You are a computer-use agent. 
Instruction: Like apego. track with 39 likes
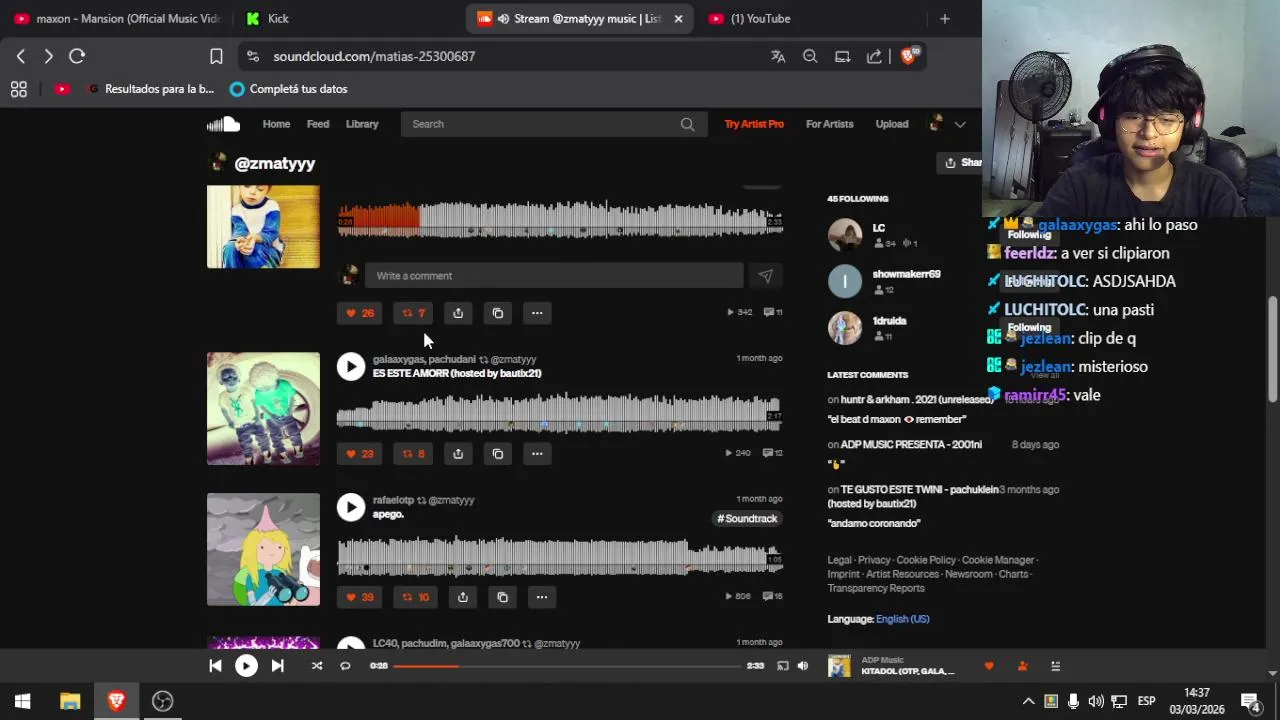[359, 597]
